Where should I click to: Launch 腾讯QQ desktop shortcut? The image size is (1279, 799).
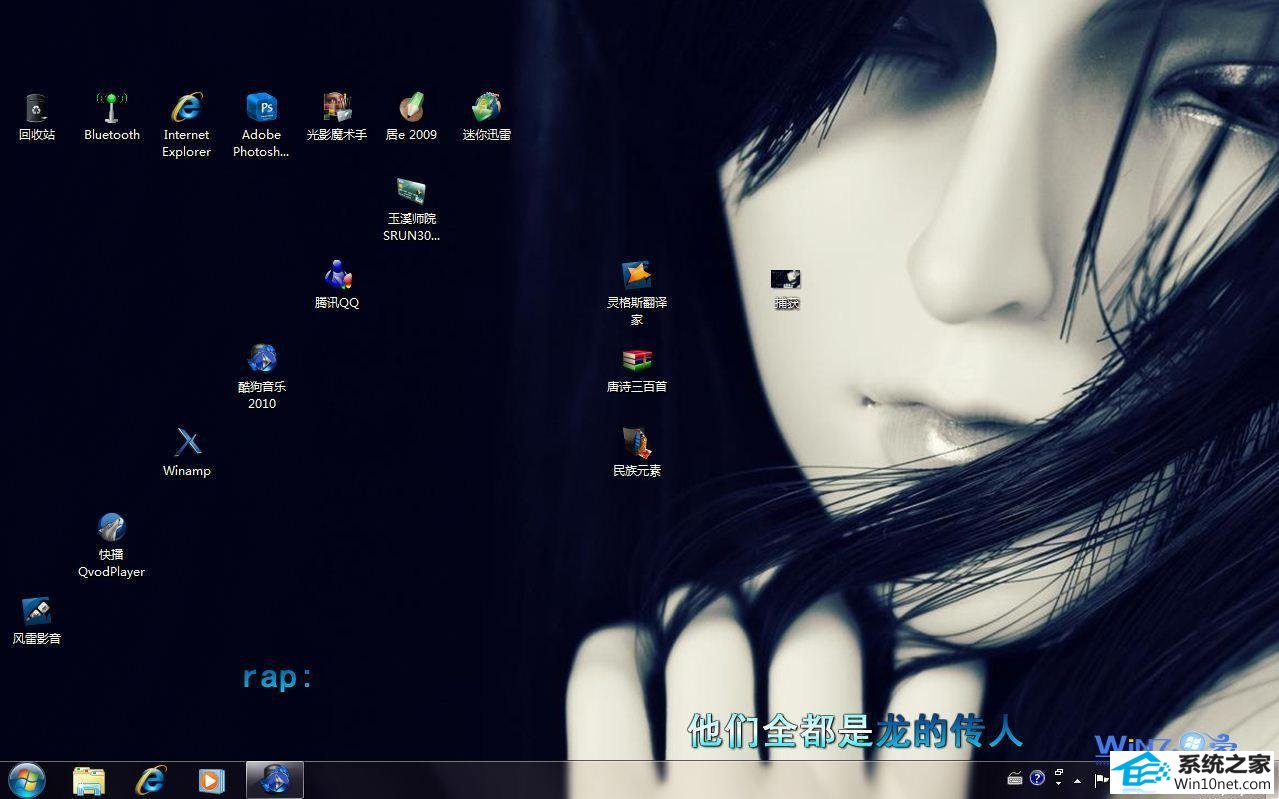click(337, 285)
